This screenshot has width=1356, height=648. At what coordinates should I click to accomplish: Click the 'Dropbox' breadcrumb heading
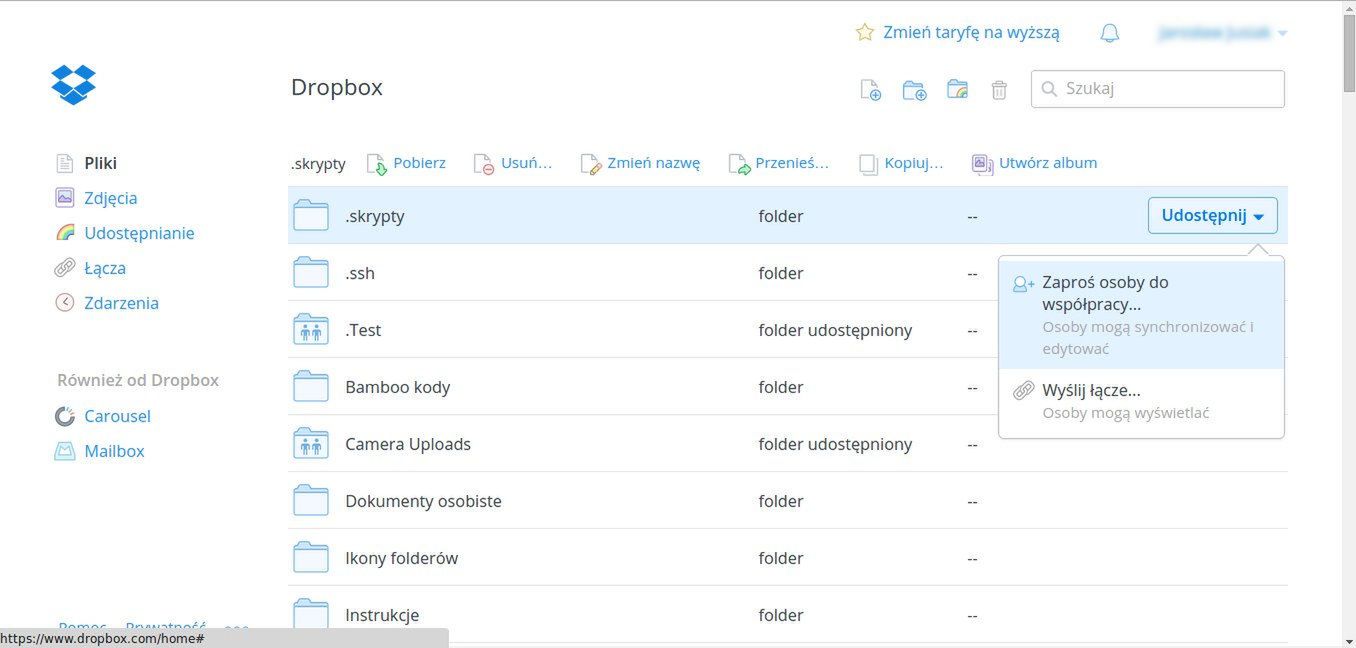337,88
